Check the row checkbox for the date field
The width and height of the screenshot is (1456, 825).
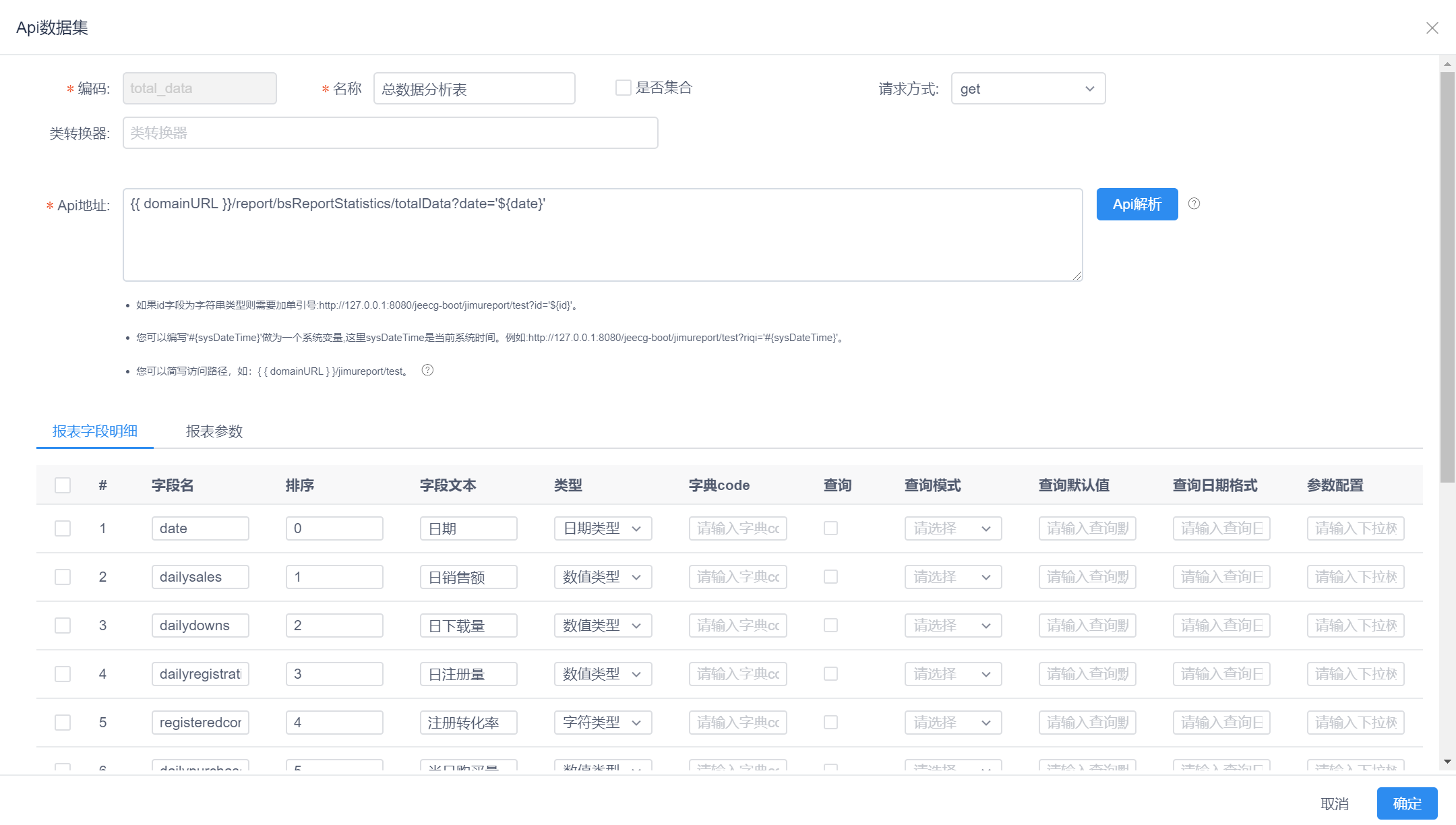pos(63,528)
